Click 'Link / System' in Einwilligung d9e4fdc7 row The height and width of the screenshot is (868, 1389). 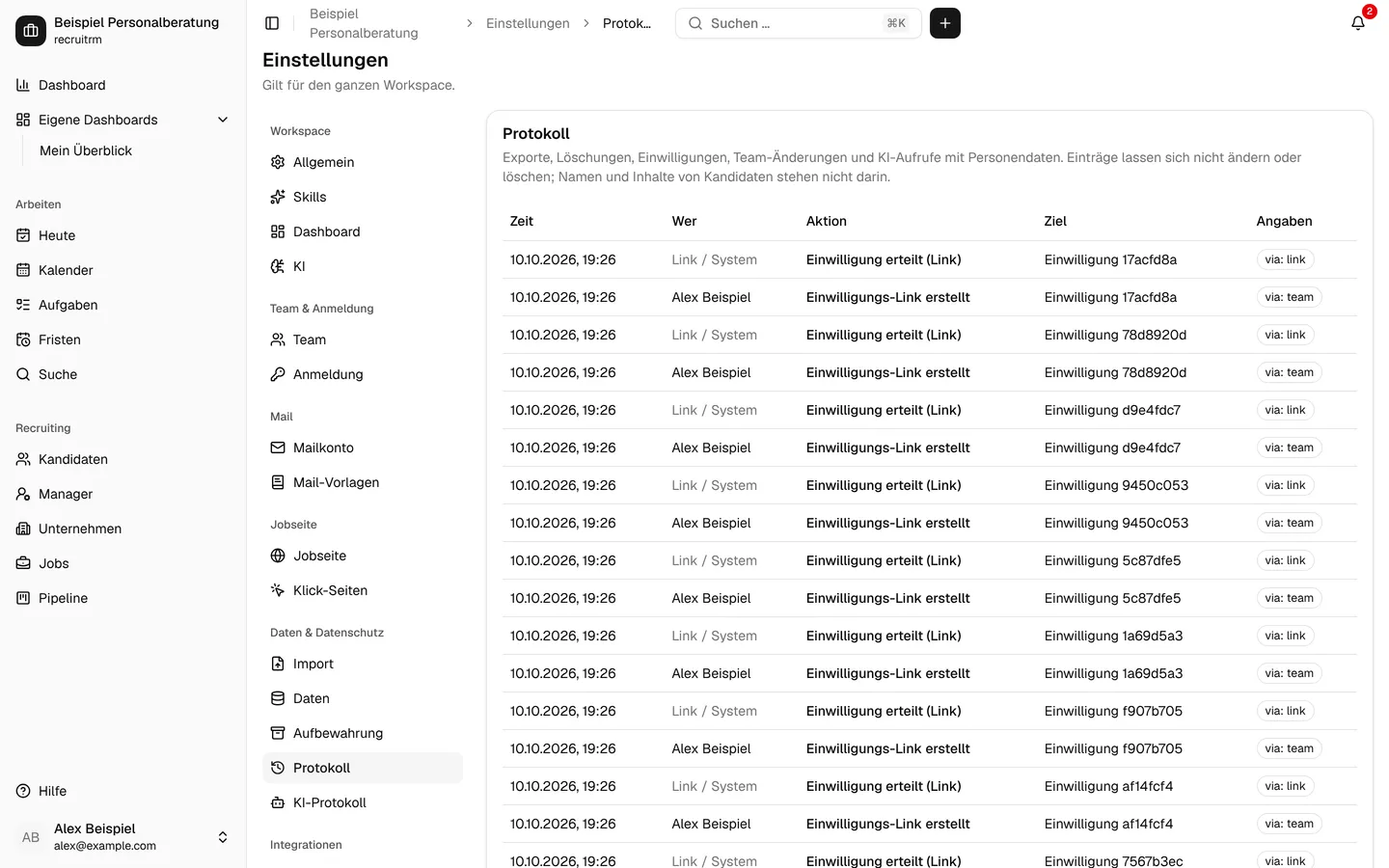click(x=715, y=410)
